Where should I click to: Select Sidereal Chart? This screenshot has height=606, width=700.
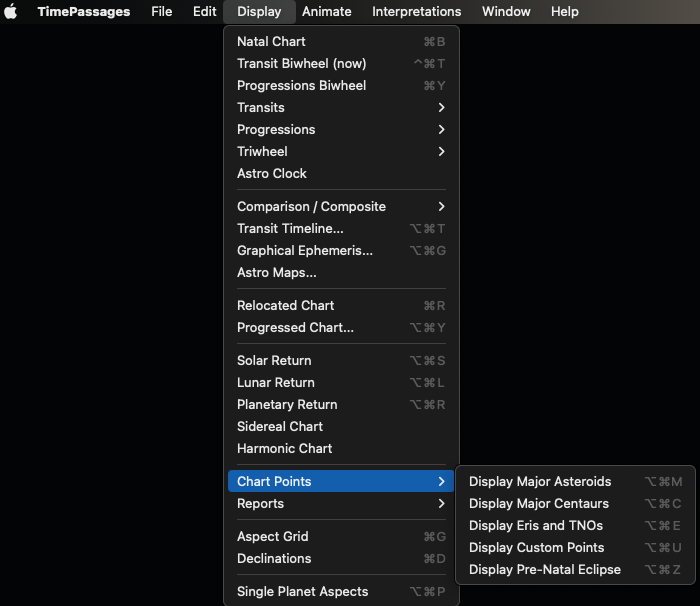coord(341,426)
